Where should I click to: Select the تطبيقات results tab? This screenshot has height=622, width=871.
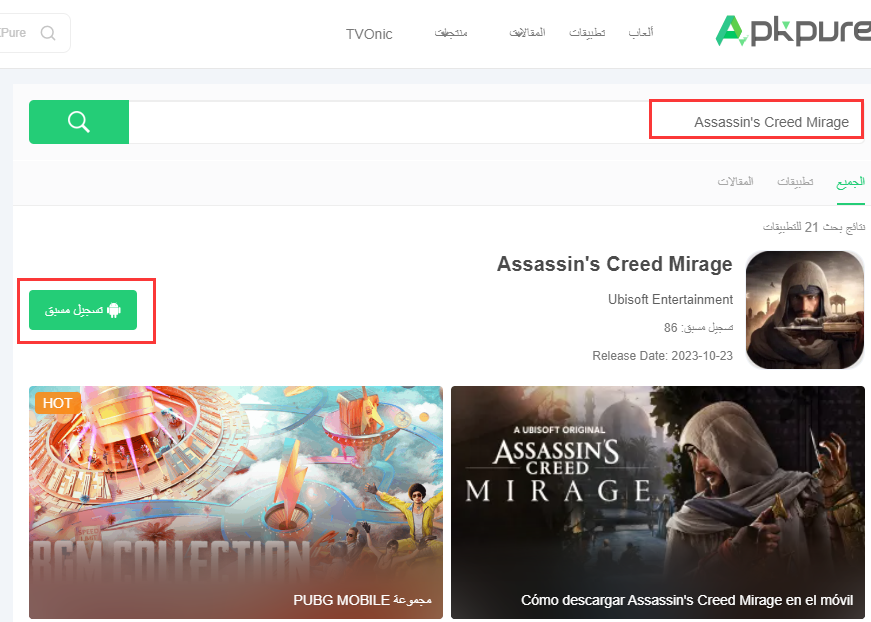[x=795, y=182]
